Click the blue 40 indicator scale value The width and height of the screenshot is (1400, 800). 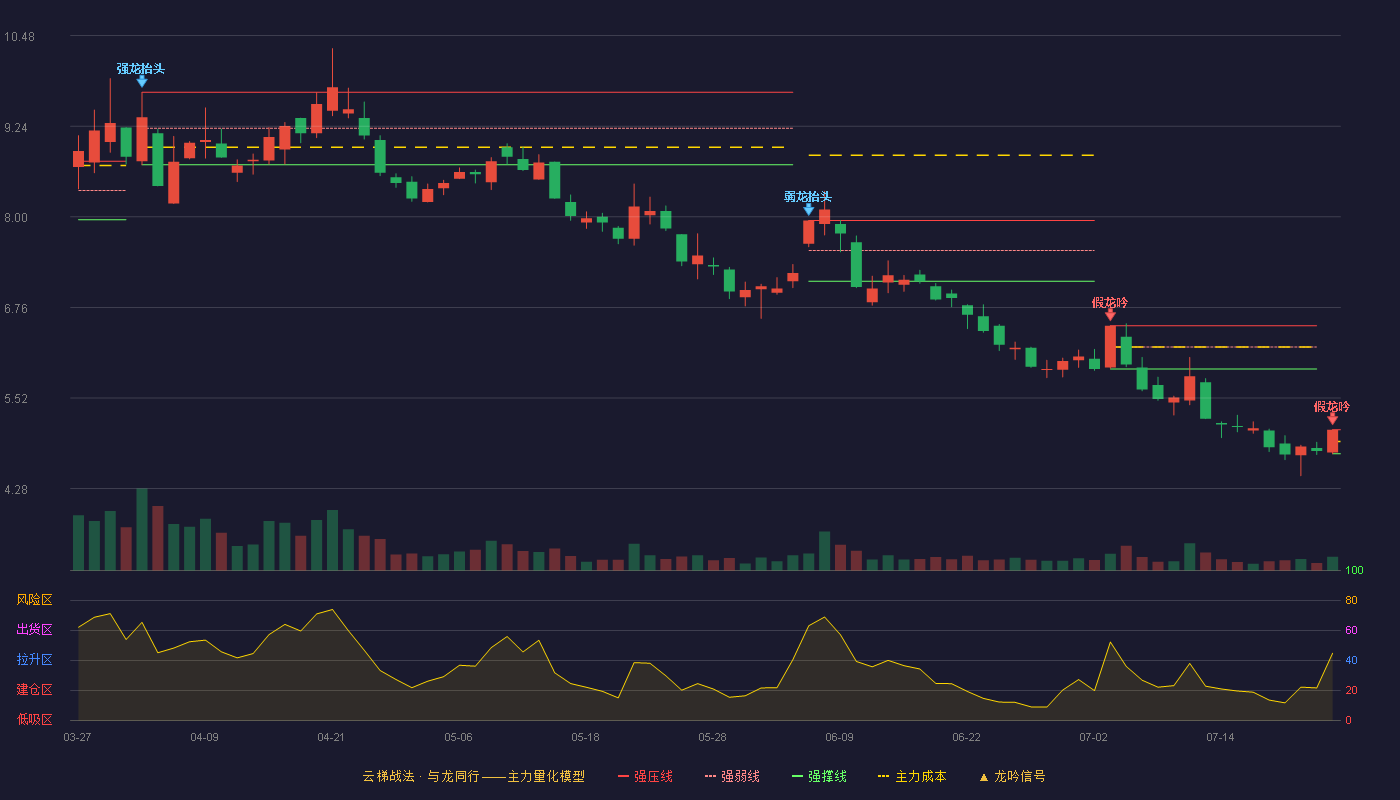pyautogui.click(x=1351, y=660)
